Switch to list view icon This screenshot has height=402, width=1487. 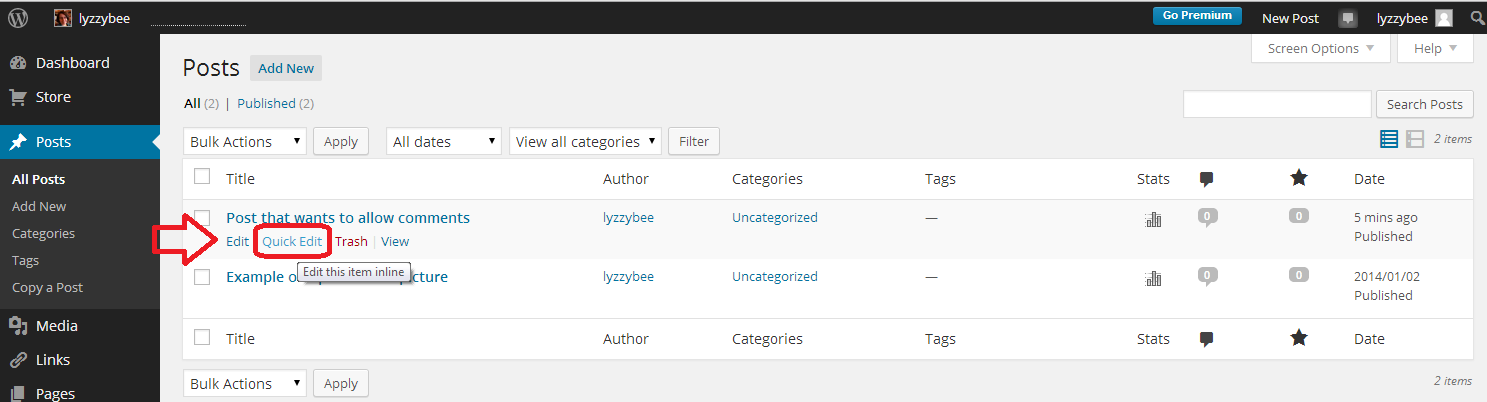coord(1389,140)
